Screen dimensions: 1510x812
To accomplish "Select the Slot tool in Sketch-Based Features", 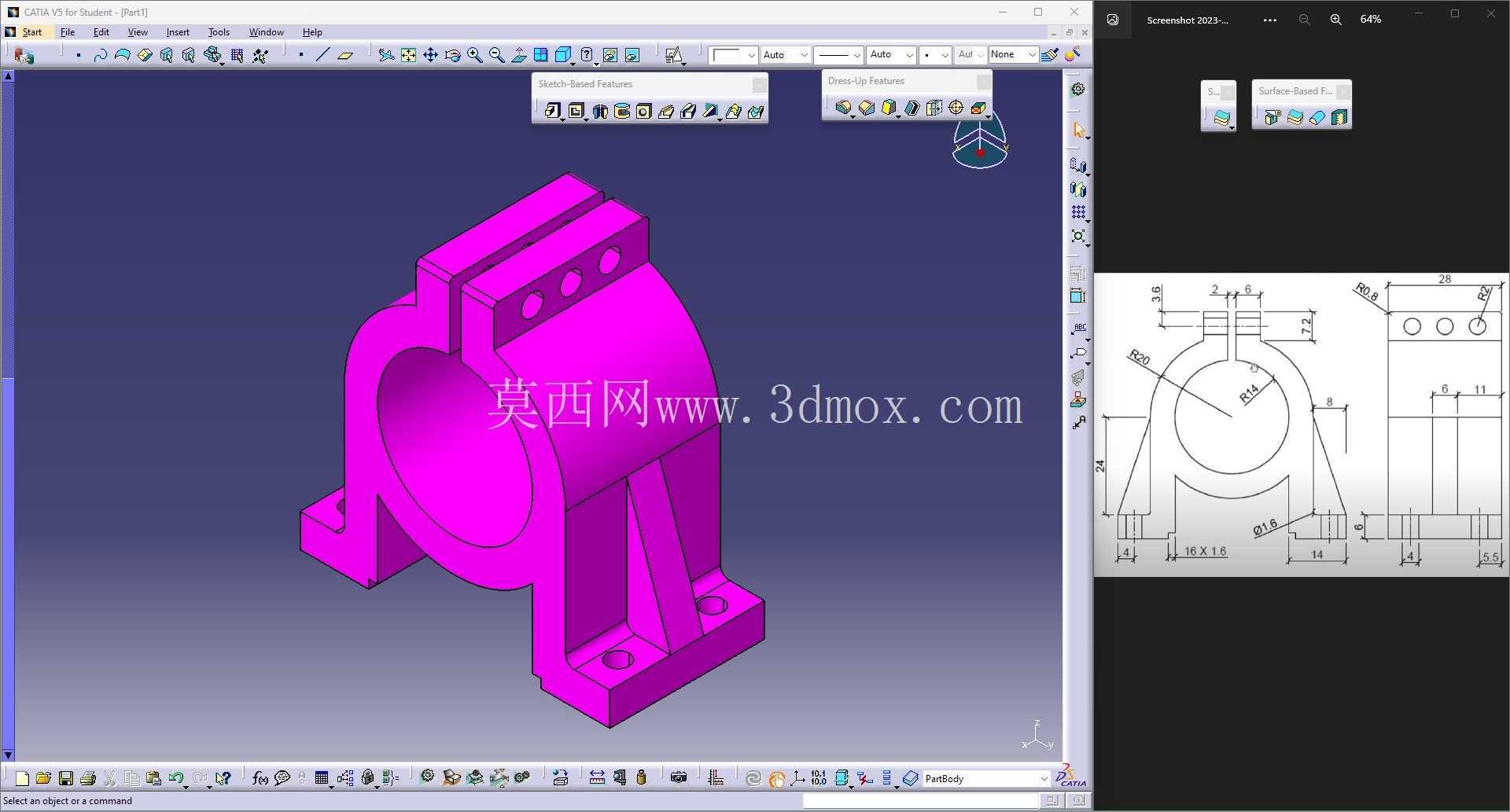I will tap(688, 111).
